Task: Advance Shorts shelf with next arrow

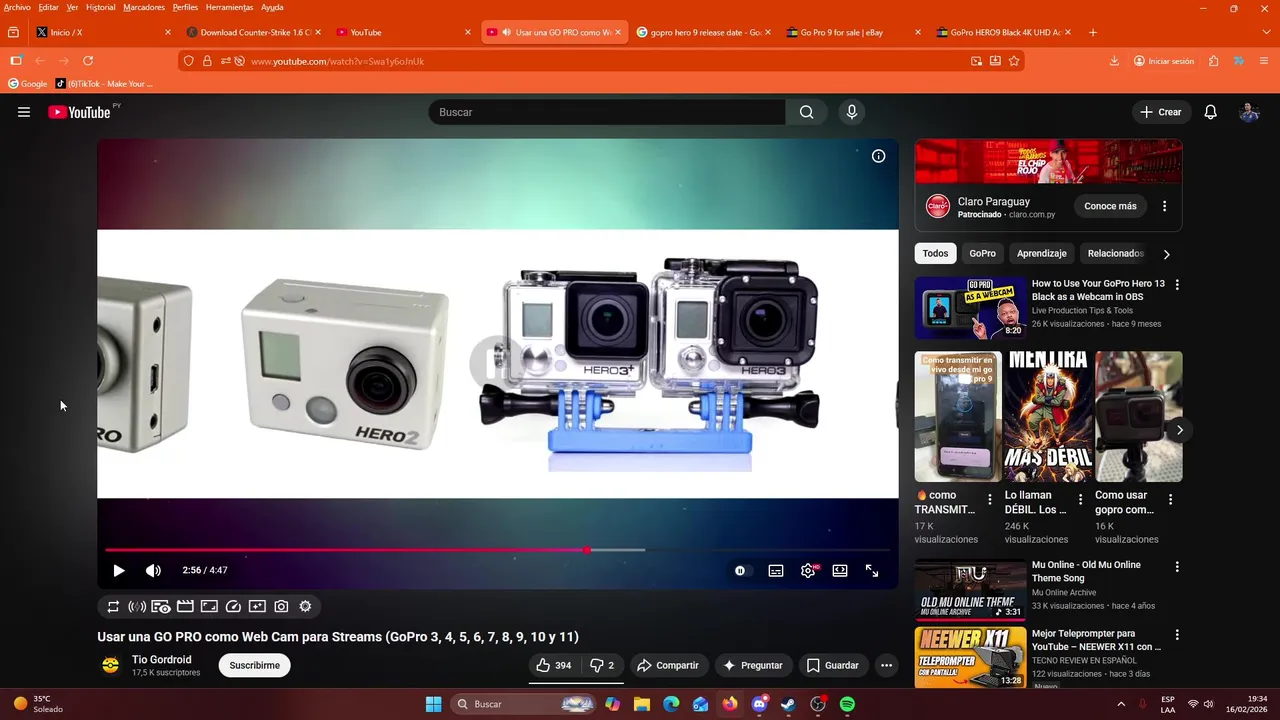Action: point(1180,430)
